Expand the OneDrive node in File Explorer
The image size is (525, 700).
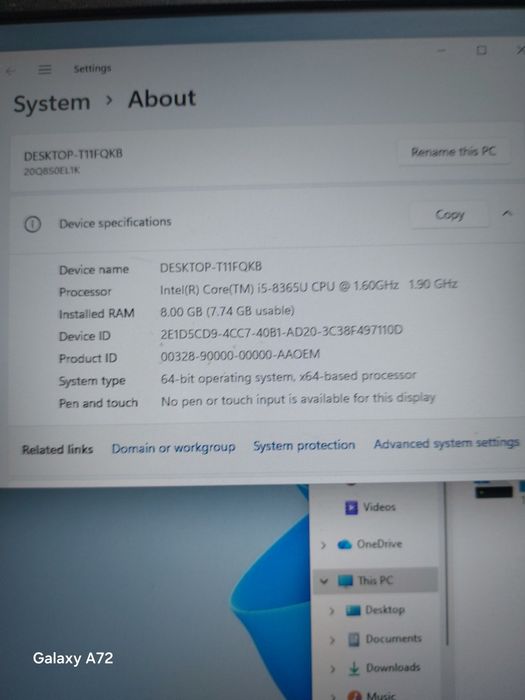(x=323, y=545)
